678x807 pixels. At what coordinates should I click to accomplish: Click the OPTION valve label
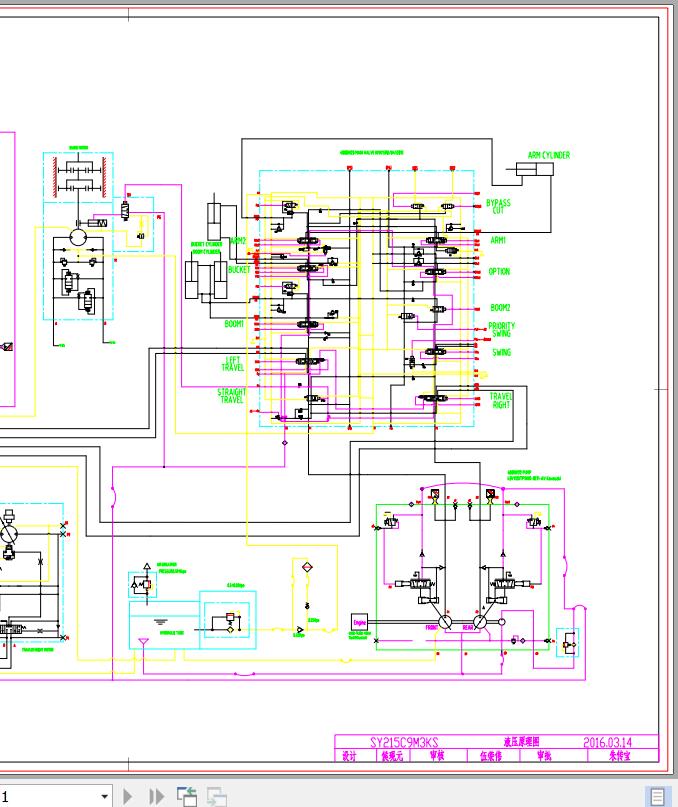coord(499,271)
